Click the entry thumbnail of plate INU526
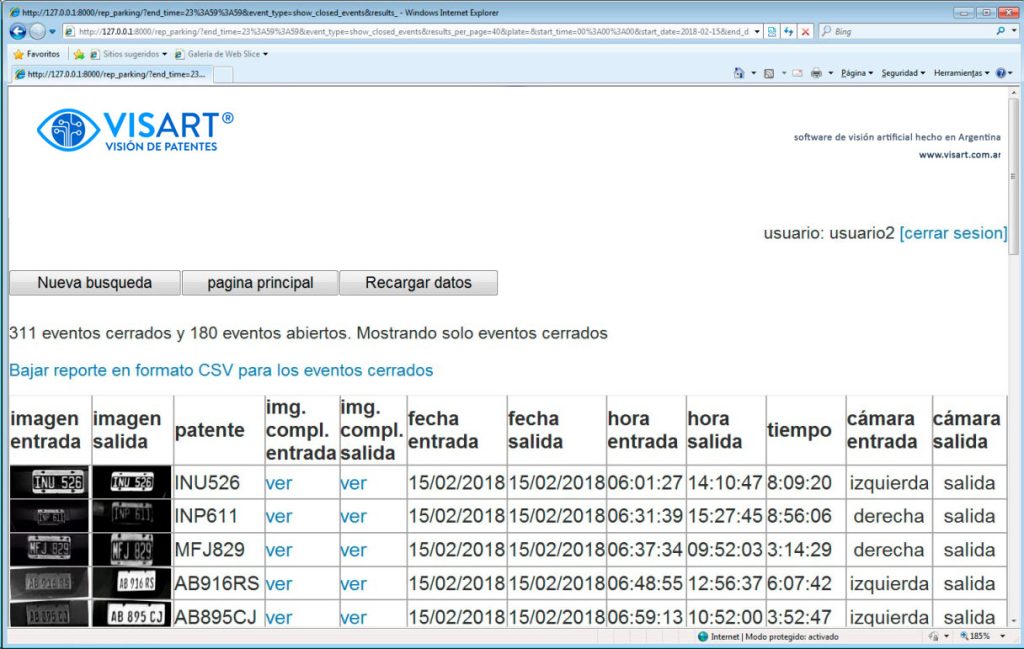Image resolution: width=1024 pixels, height=649 pixels. tap(50, 483)
